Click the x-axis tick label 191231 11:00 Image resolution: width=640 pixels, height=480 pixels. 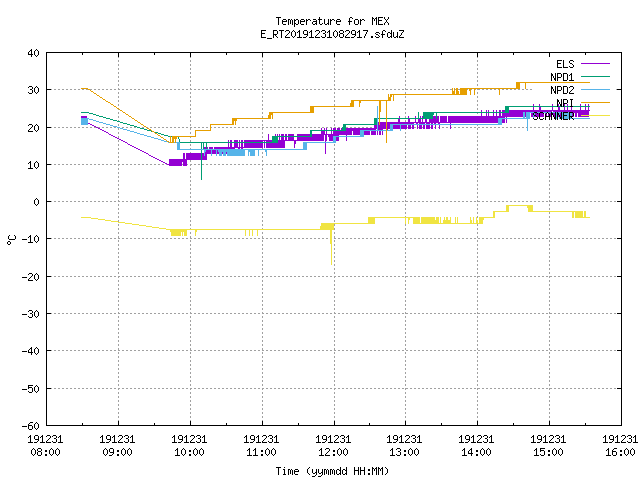coord(261,446)
